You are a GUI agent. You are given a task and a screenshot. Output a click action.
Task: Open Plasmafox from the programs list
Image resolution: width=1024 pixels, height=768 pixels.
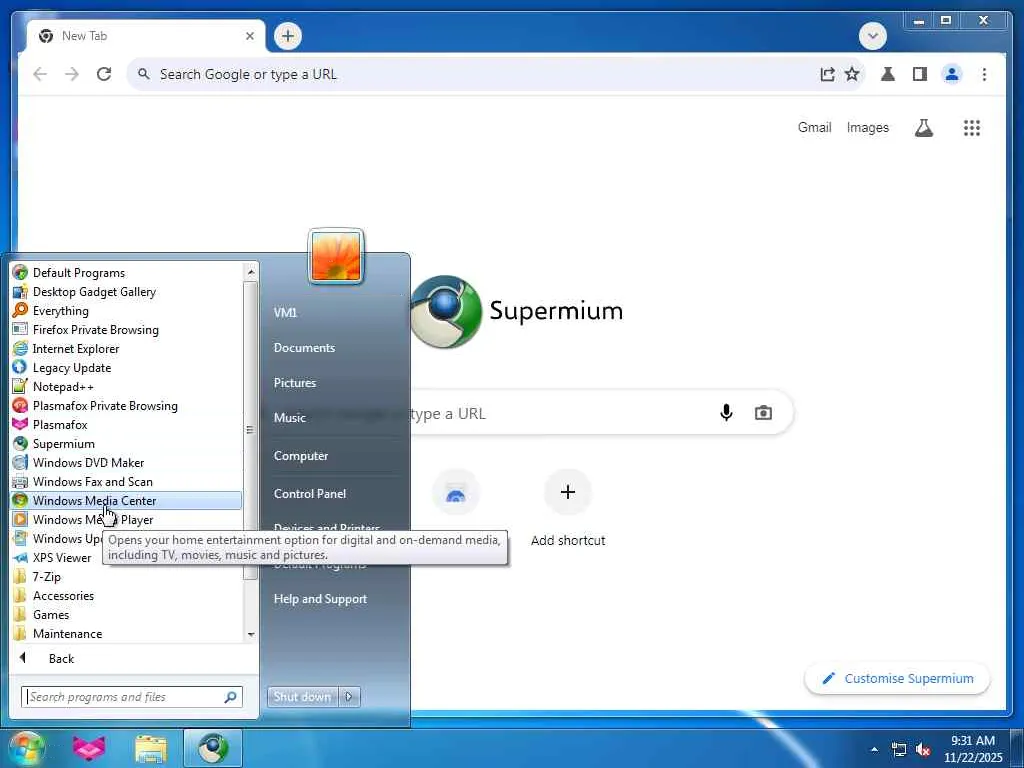click(126, 424)
